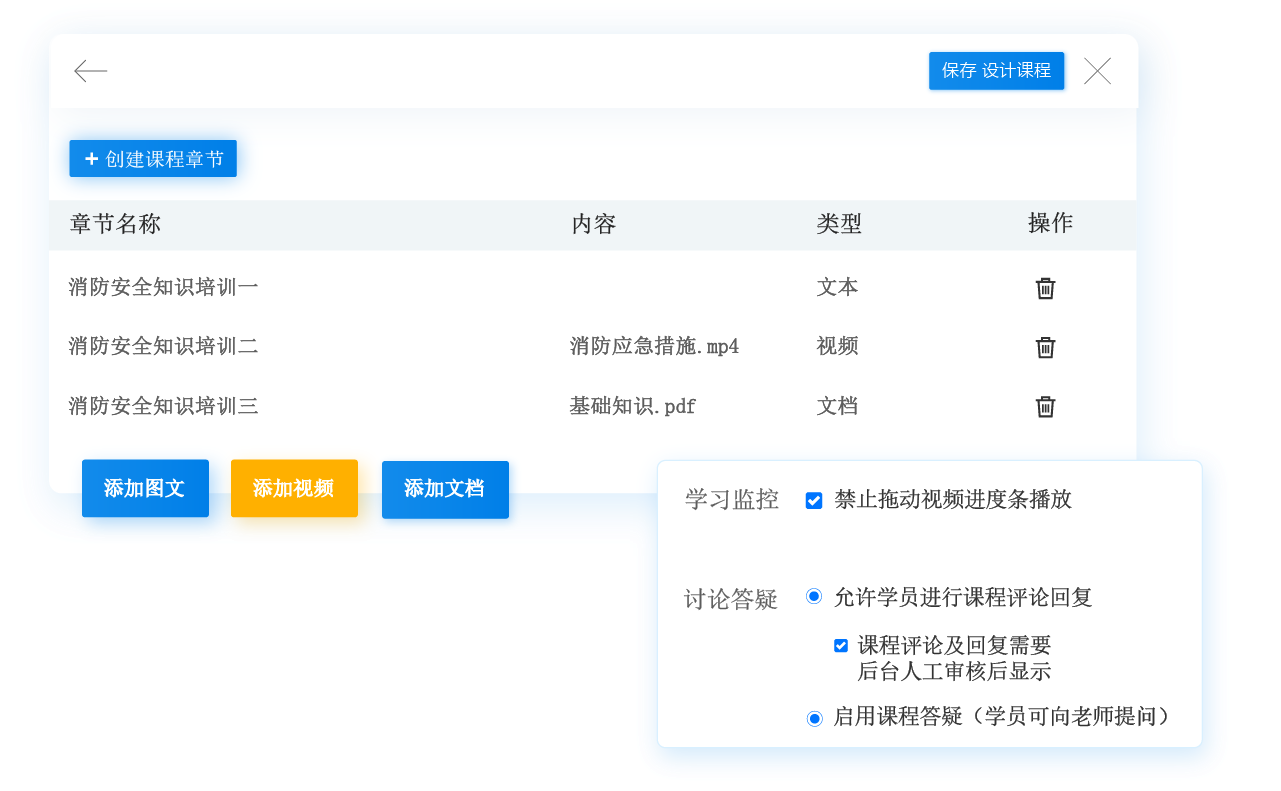Click 创建课程章节 button
Screen dimensions: 1281x791
click(153, 159)
